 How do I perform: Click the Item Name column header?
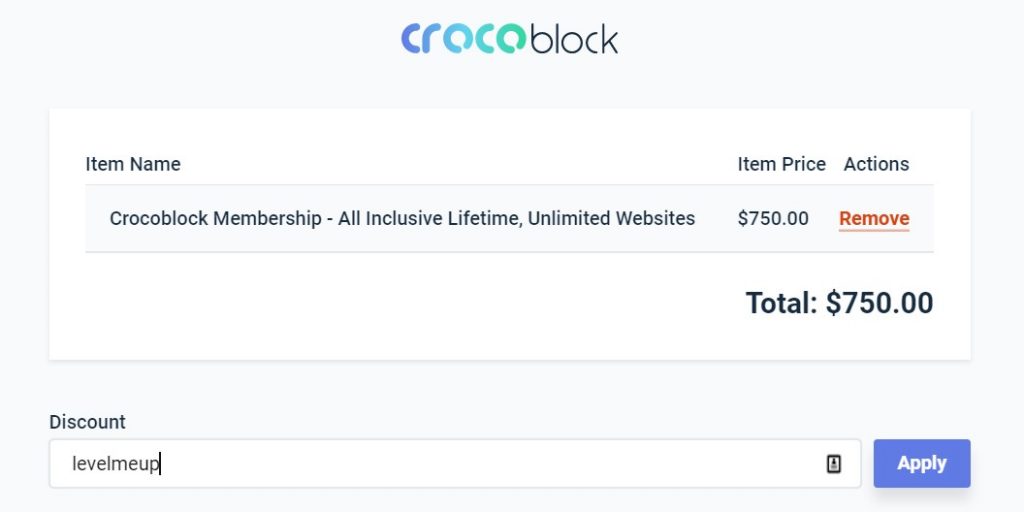coord(133,164)
